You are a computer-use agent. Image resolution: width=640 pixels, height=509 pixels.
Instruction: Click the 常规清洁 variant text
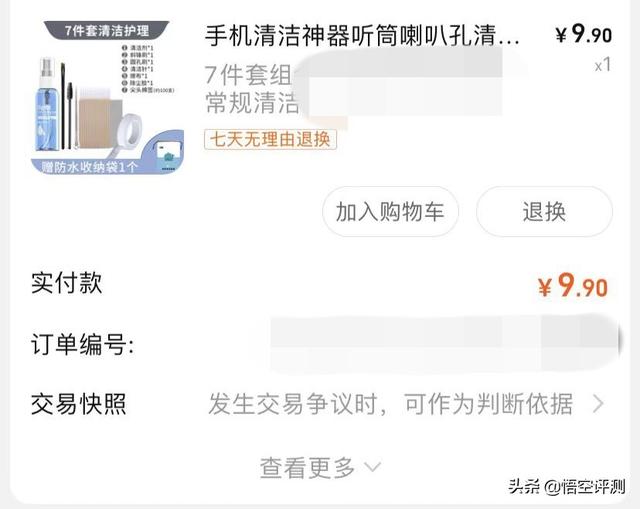point(252,102)
